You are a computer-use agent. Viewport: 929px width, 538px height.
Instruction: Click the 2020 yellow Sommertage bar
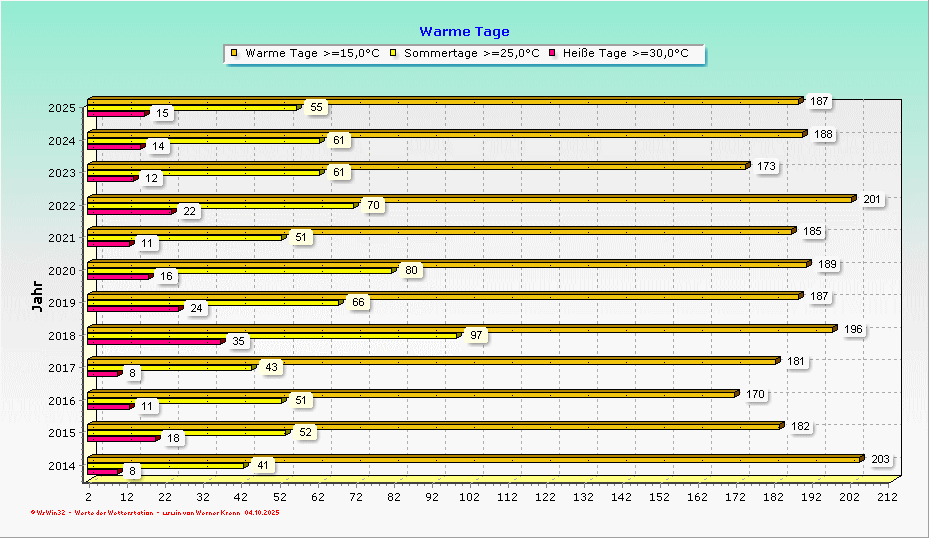pos(240,270)
